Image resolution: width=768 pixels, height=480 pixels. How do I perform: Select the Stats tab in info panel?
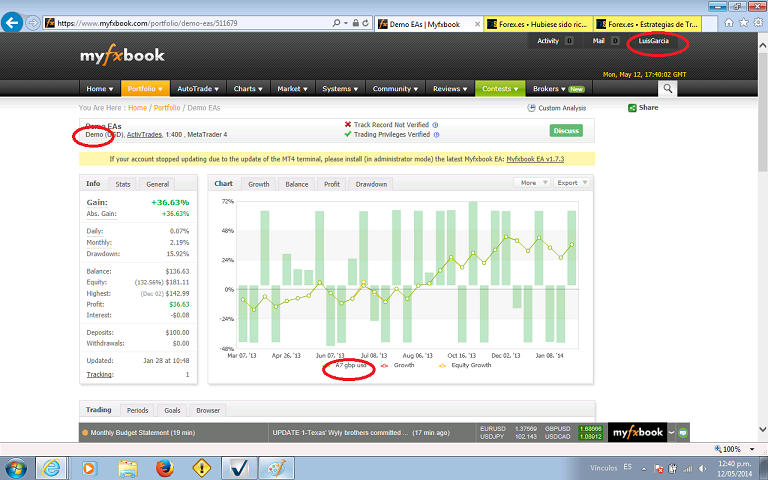click(x=123, y=184)
